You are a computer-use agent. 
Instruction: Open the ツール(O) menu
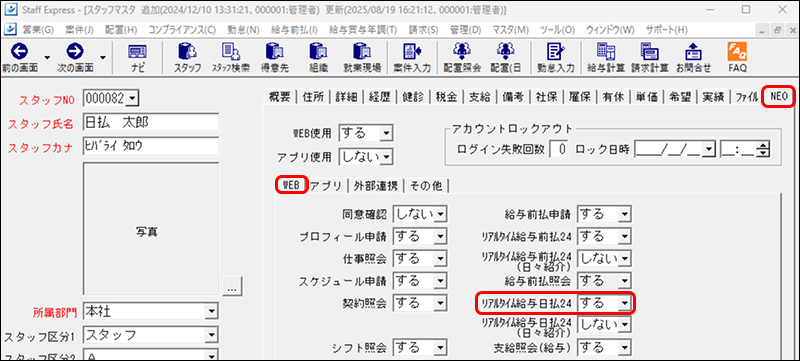pos(557,30)
